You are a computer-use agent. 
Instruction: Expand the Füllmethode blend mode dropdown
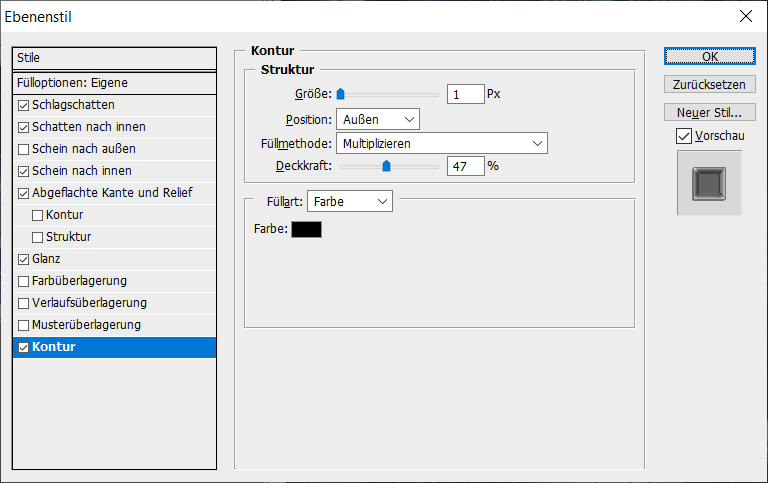[x=441, y=143]
